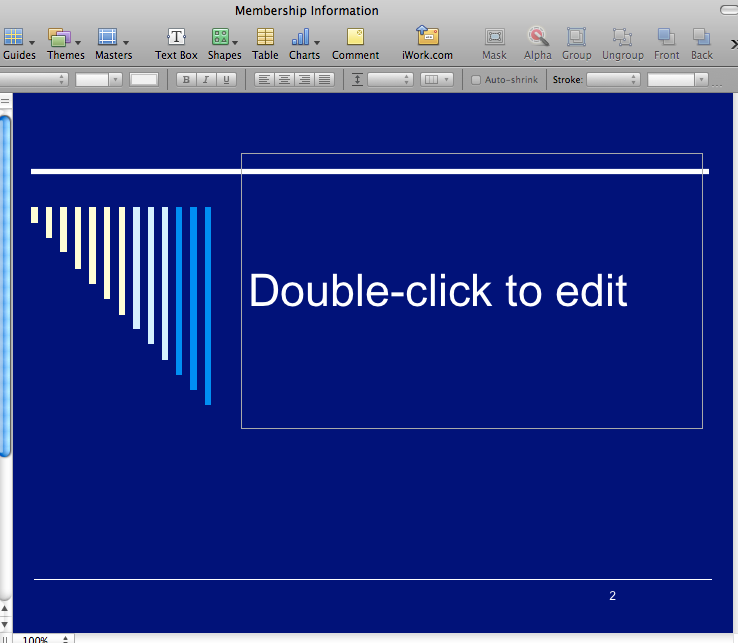Screen dimensions: 738x643
Task: Insert a new Text Box
Action: (176, 43)
